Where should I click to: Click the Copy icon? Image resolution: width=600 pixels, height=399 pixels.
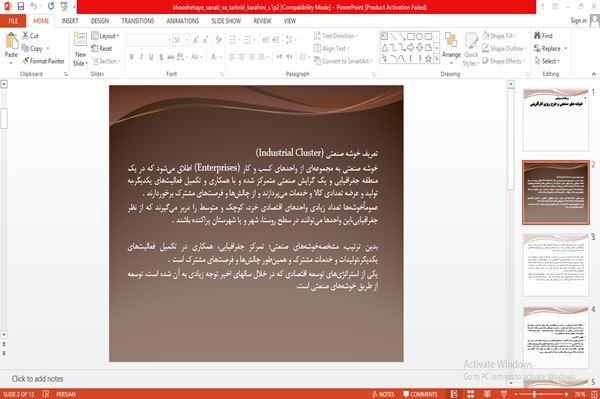click(x=25, y=48)
